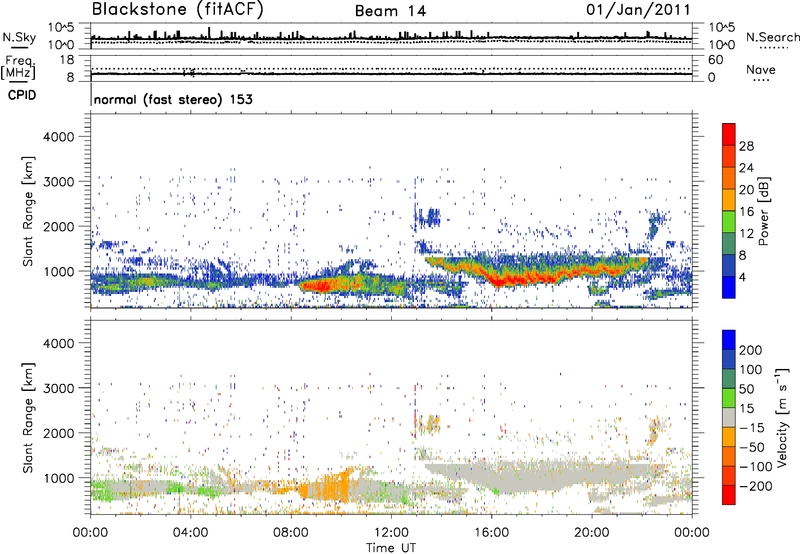The image size is (800, 554).
Task: Click the '04:00' time axis label
Action: pyautogui.click(x=190, y=533)
